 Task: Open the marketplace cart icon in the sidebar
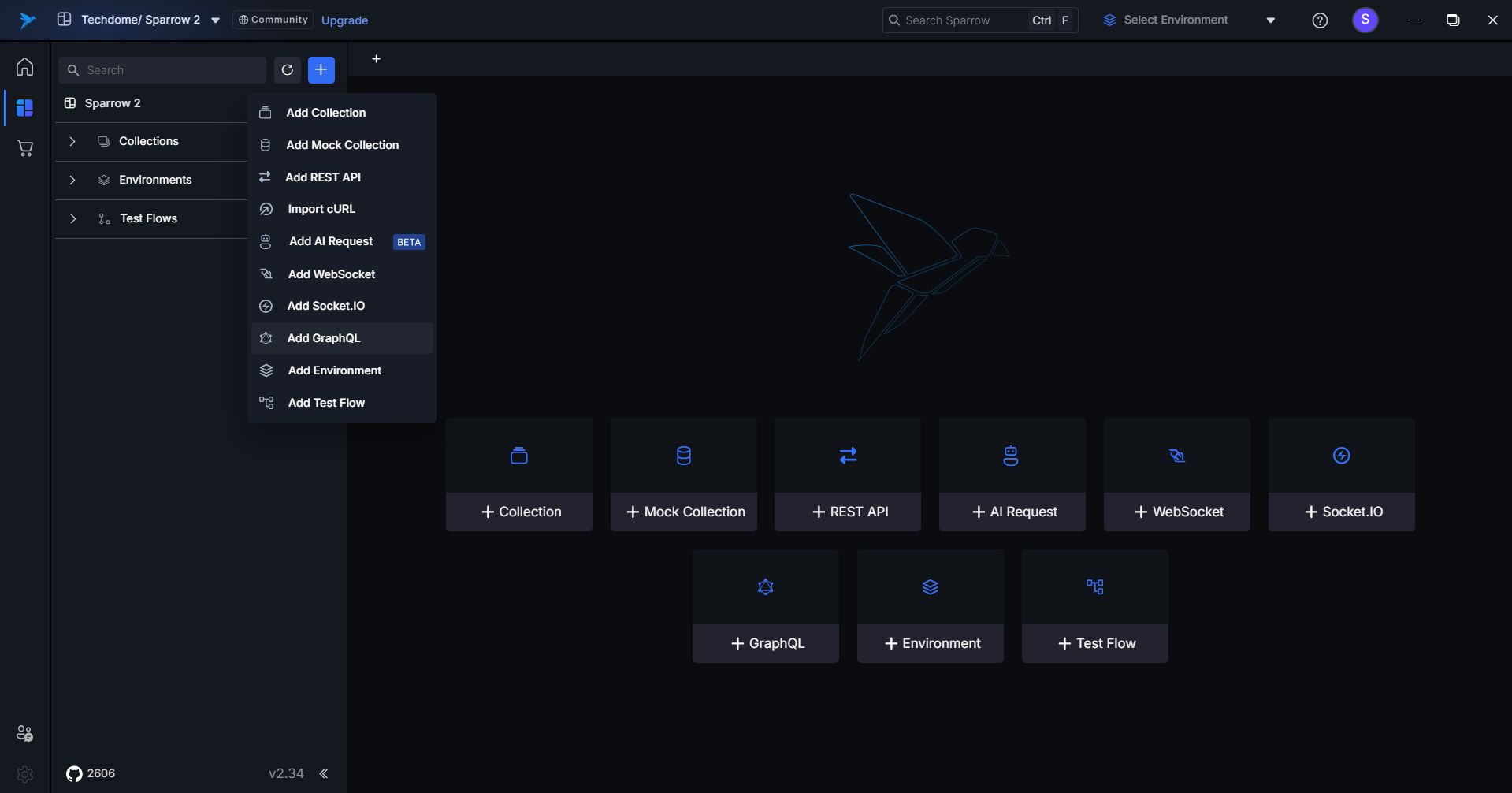[24, 148]
